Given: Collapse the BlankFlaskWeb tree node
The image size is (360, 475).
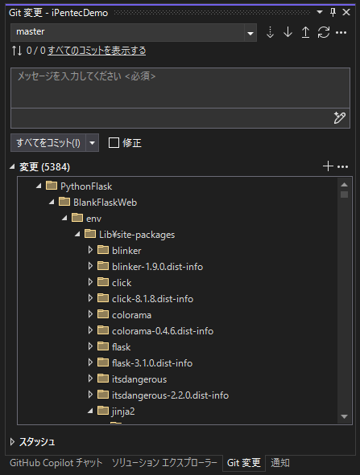Looking at the screenshot, I should 52,202.
